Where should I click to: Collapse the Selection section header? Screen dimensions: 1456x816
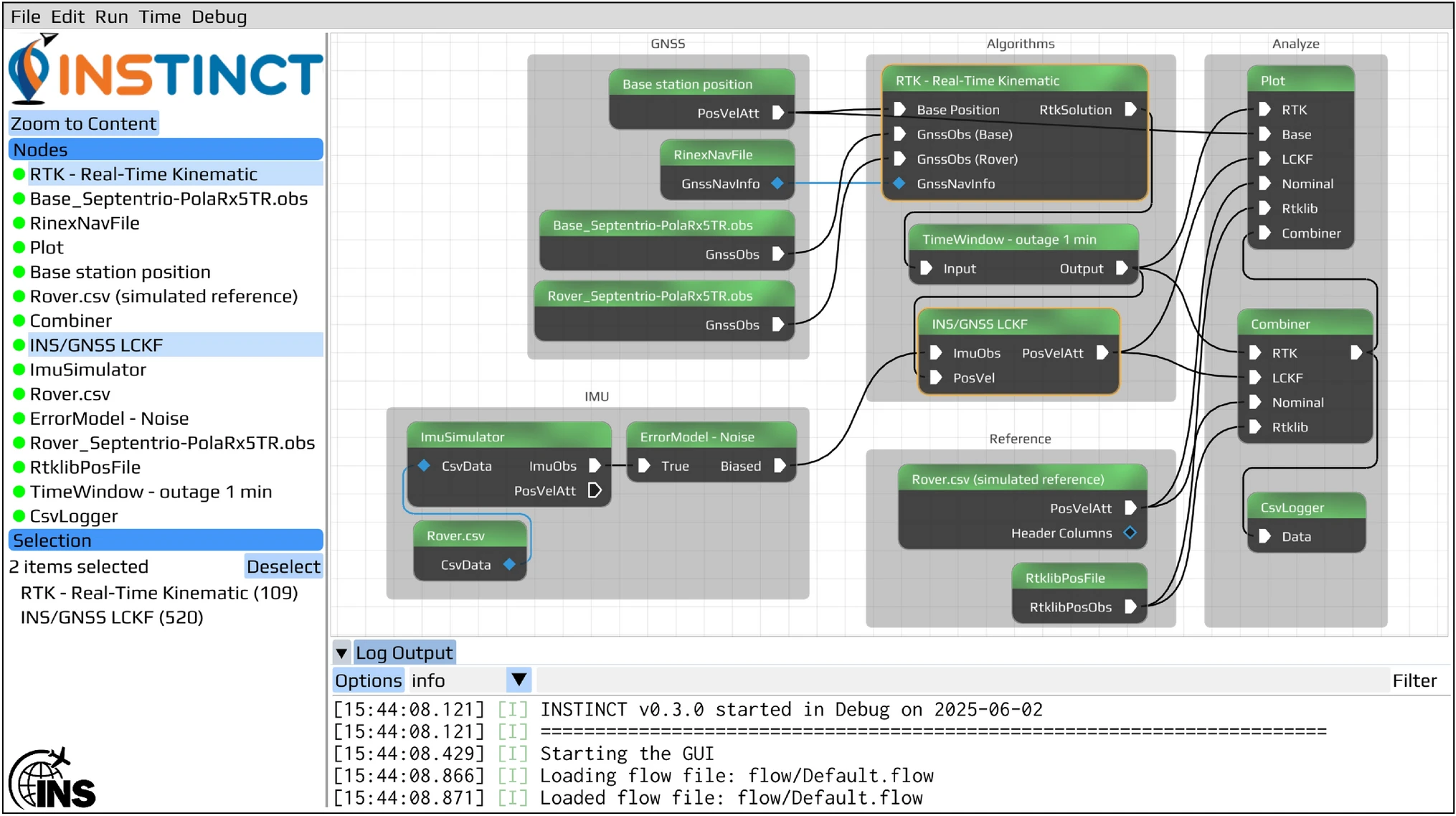point(166,540)
